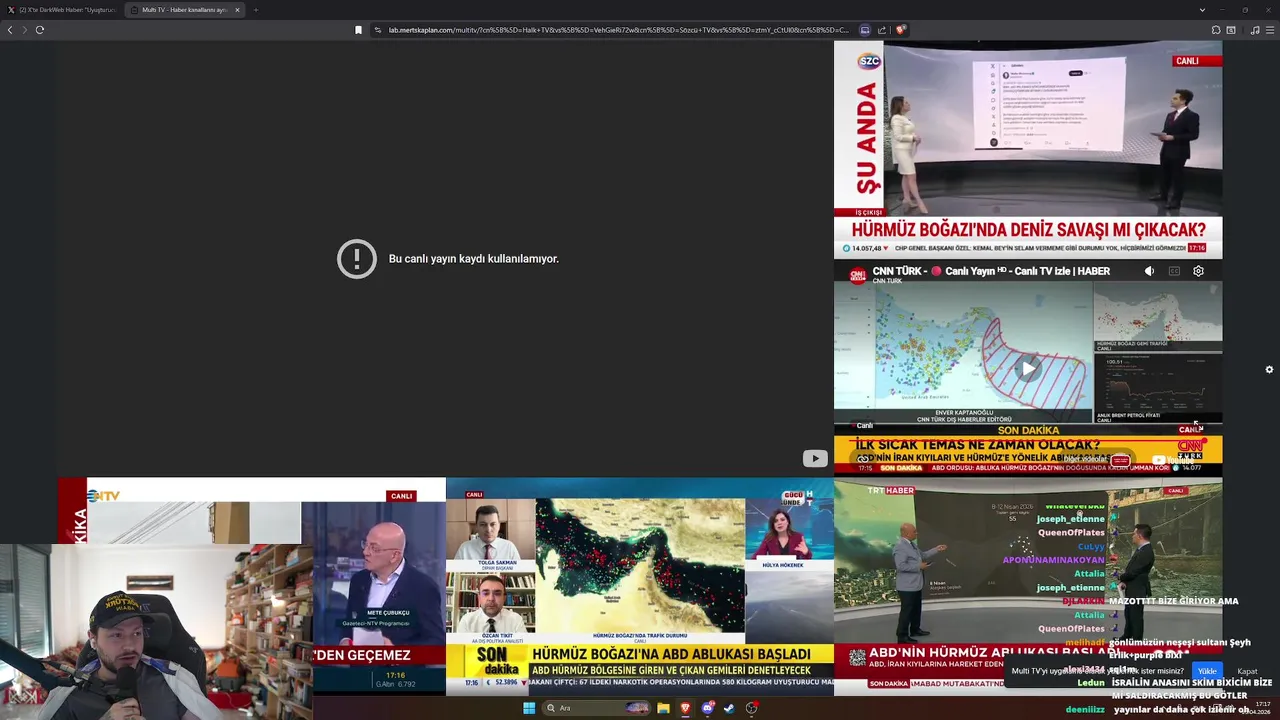
Task: Reload the current page
Action: pyautogui.click(x=40, y=30)
